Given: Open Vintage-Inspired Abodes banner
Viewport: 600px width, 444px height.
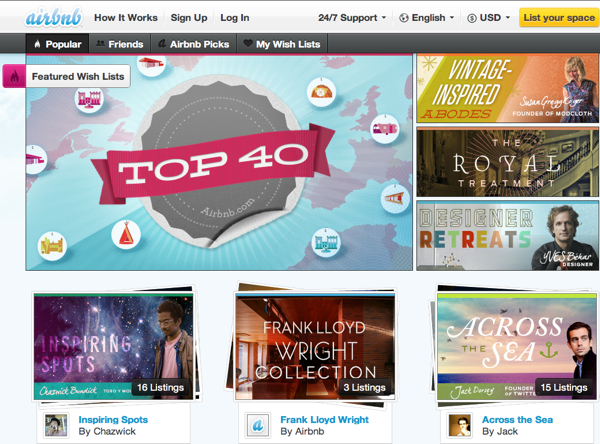Looking at the screenshot, I should pyautogui.click(x=507, y=89).
